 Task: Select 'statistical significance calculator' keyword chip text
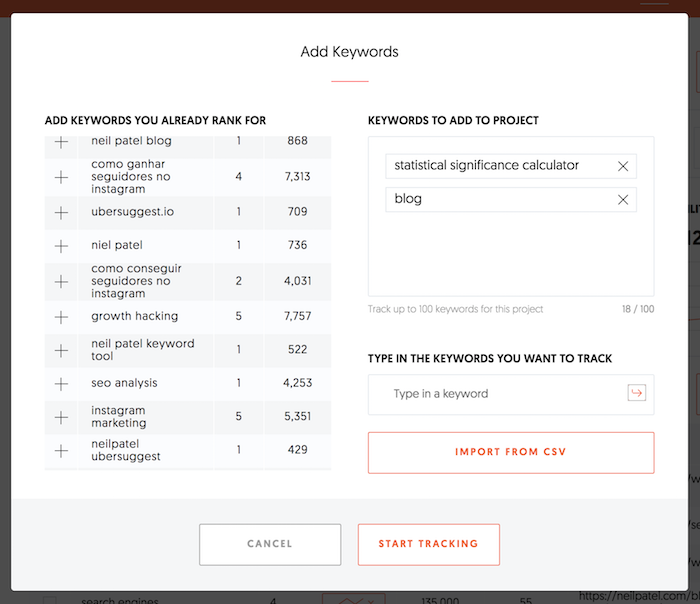(486, 166)
